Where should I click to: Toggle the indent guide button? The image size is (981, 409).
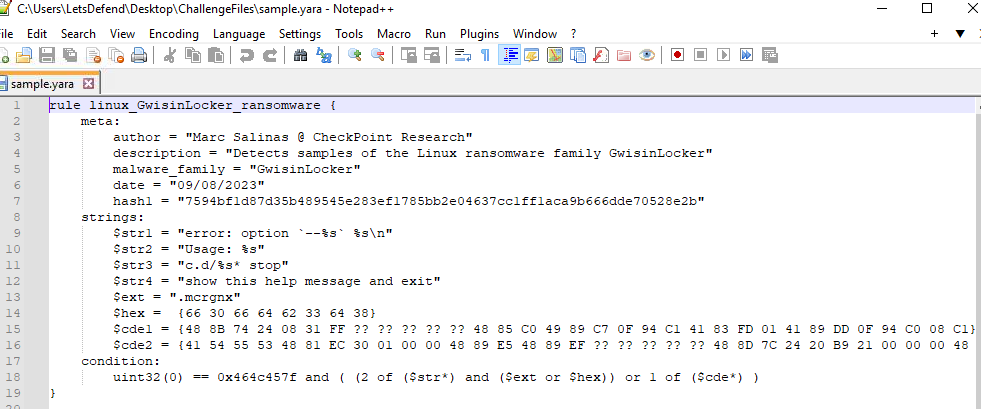508,56
